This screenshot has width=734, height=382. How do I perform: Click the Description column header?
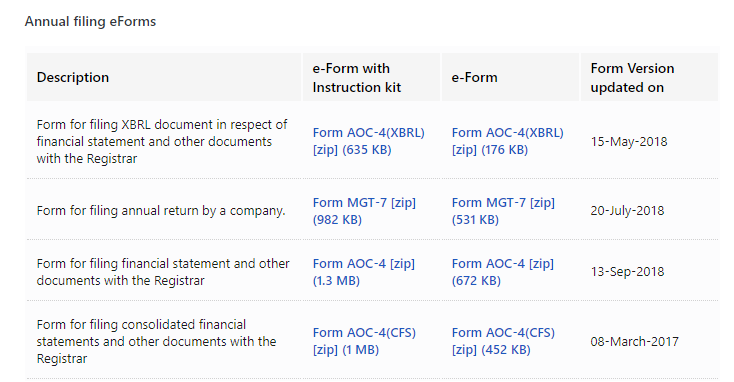click(73, 77)
